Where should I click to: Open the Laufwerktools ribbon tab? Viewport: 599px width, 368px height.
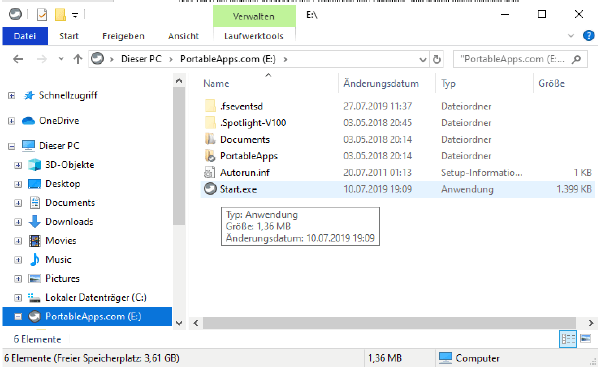(x=254, y=36)
